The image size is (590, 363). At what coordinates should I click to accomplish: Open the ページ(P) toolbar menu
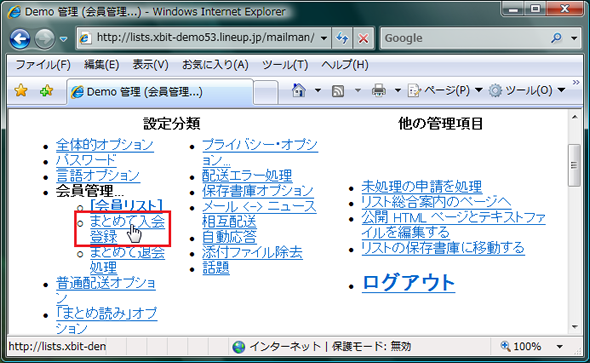point(445,90)
